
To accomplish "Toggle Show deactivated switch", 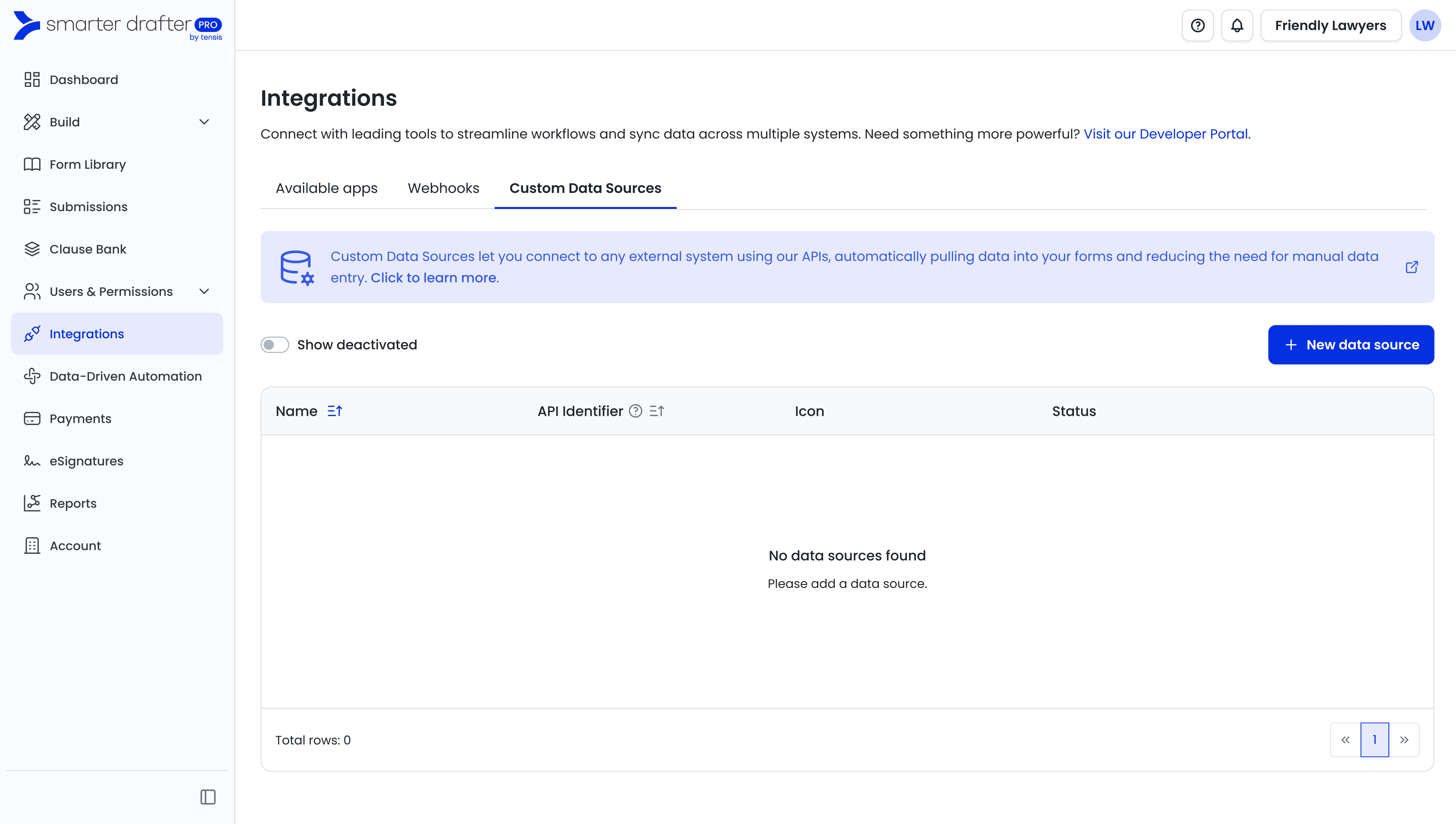I will tap(274, 345).
